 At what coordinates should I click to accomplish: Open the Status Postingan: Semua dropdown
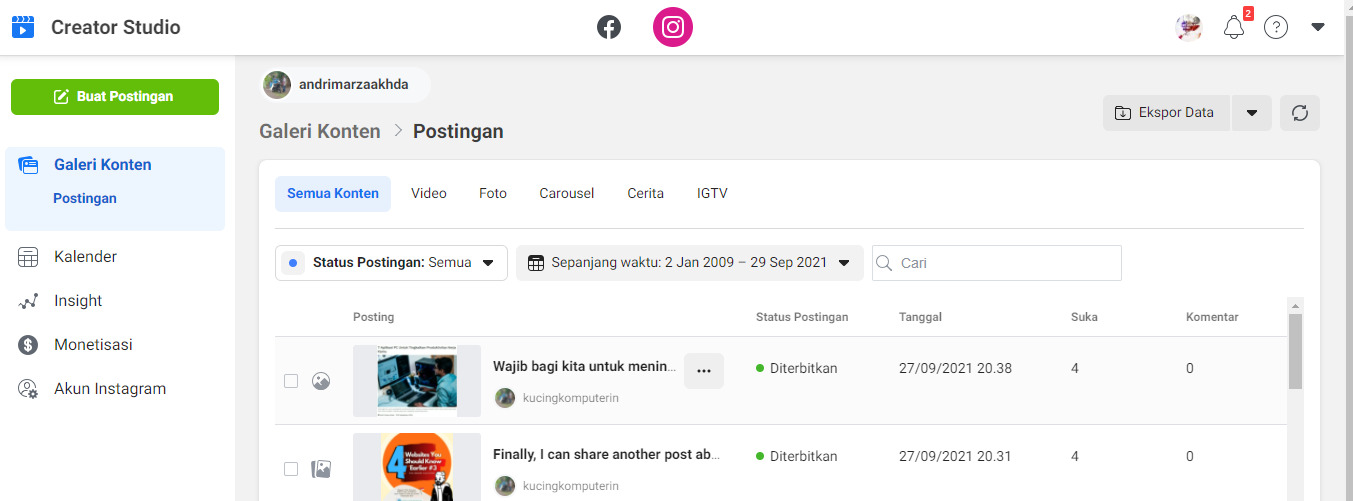[x=391, y=263]
